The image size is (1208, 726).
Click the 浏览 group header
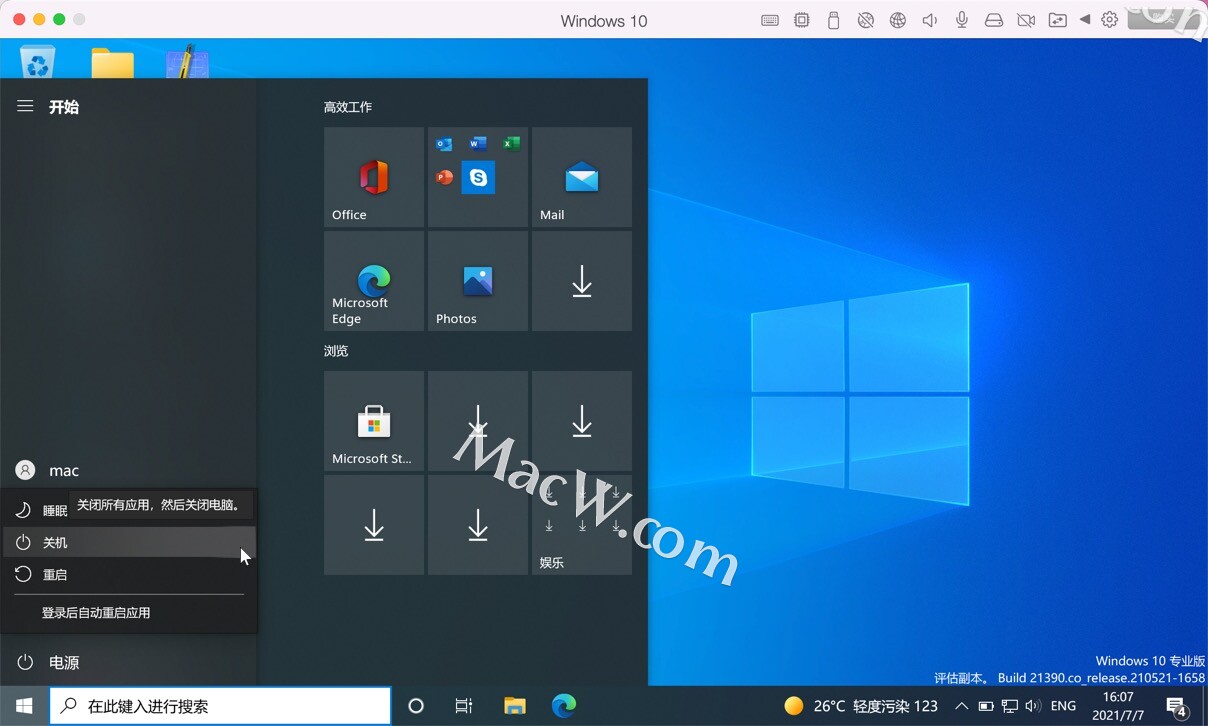(x=336, y=351)
